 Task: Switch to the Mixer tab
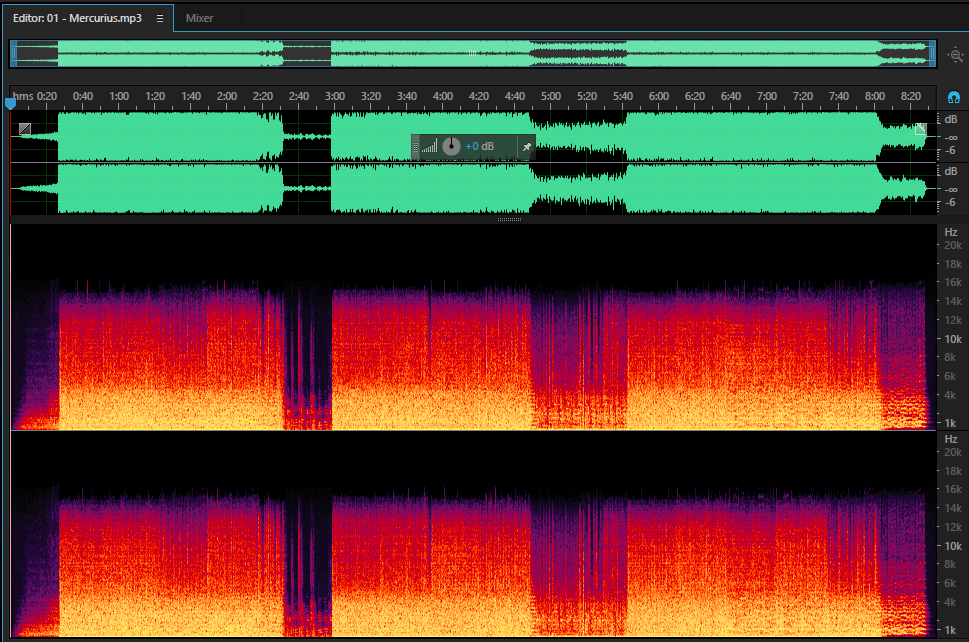click(200, 19)
